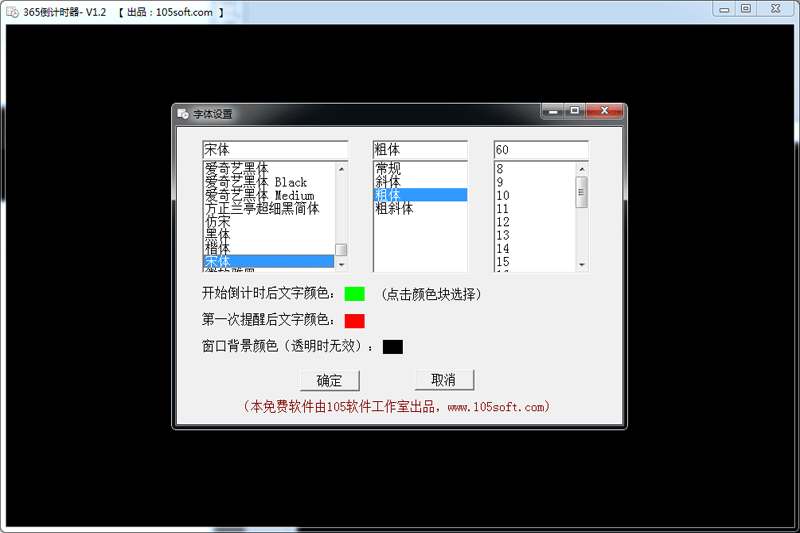
Task: Confirm settings with 确定 button
Action: [x=329, y=380]
